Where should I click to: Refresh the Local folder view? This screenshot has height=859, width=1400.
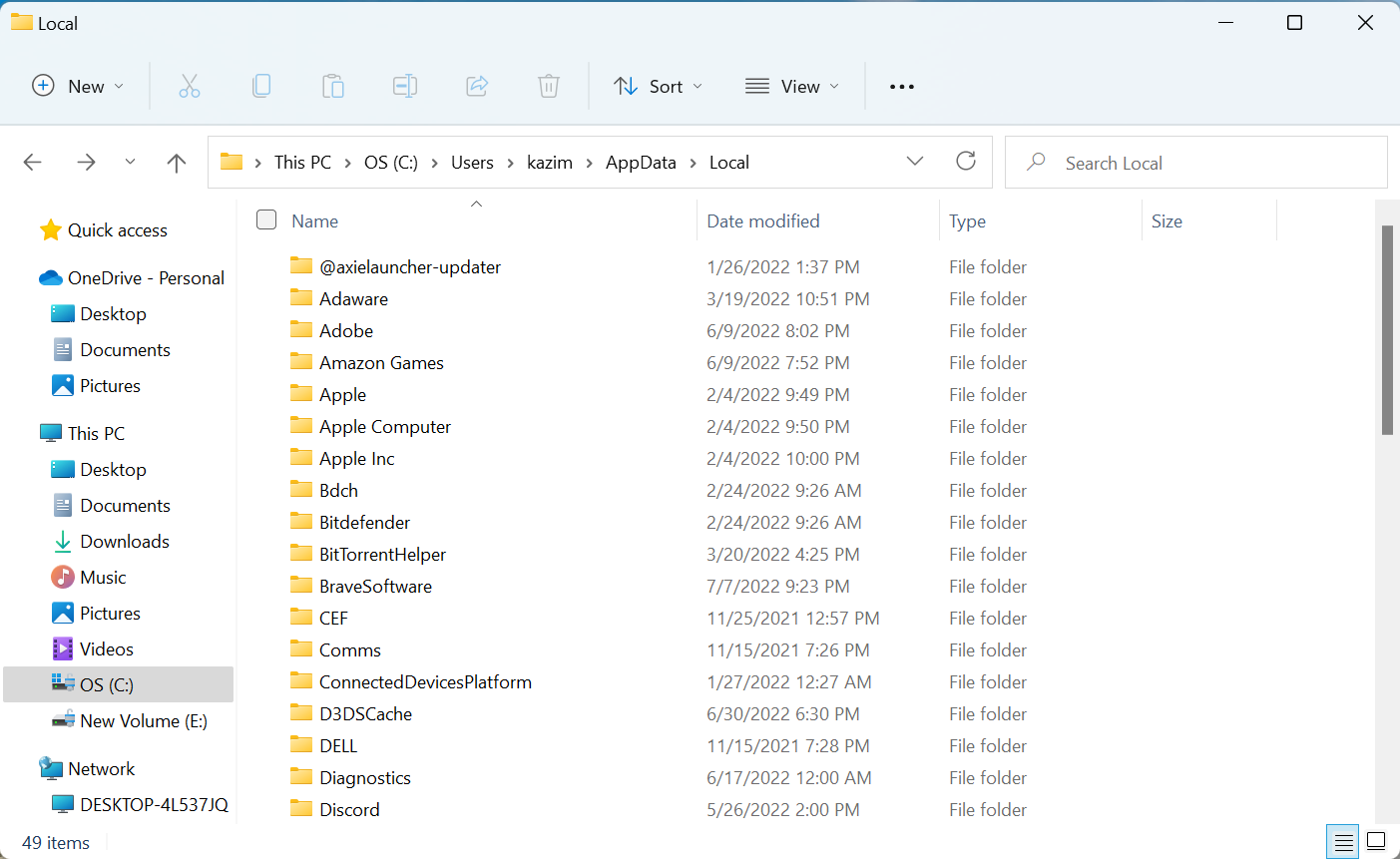click(966, 162)
